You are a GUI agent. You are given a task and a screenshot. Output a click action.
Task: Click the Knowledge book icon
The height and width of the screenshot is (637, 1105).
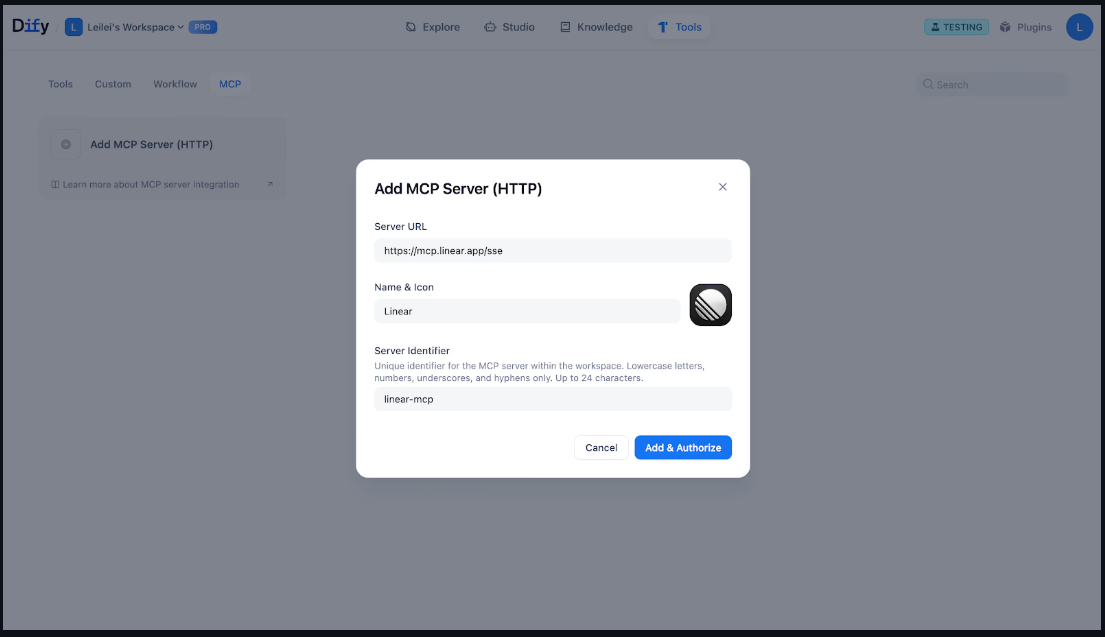(x=565, y=27)
